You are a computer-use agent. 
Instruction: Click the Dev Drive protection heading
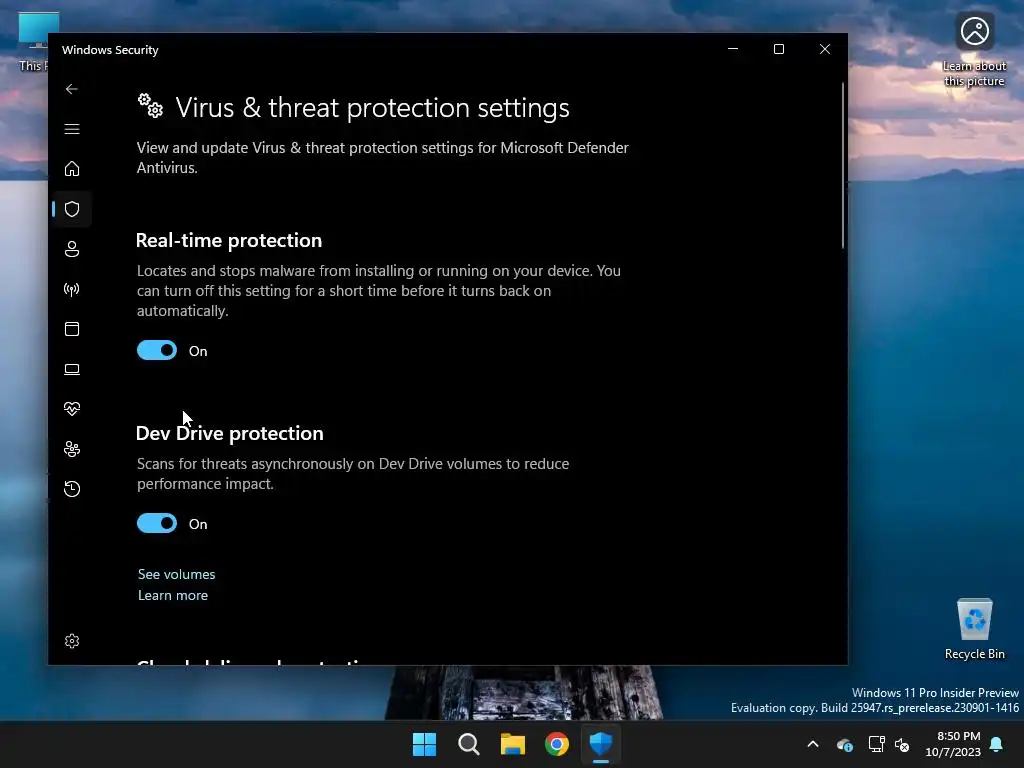(229, 434)
